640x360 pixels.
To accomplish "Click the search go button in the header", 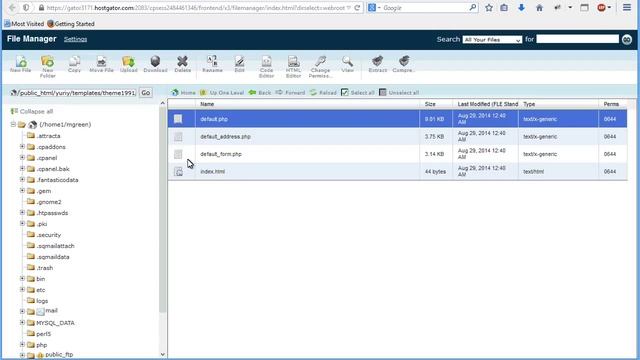I will pyautogui.click(x=627, y=40).
